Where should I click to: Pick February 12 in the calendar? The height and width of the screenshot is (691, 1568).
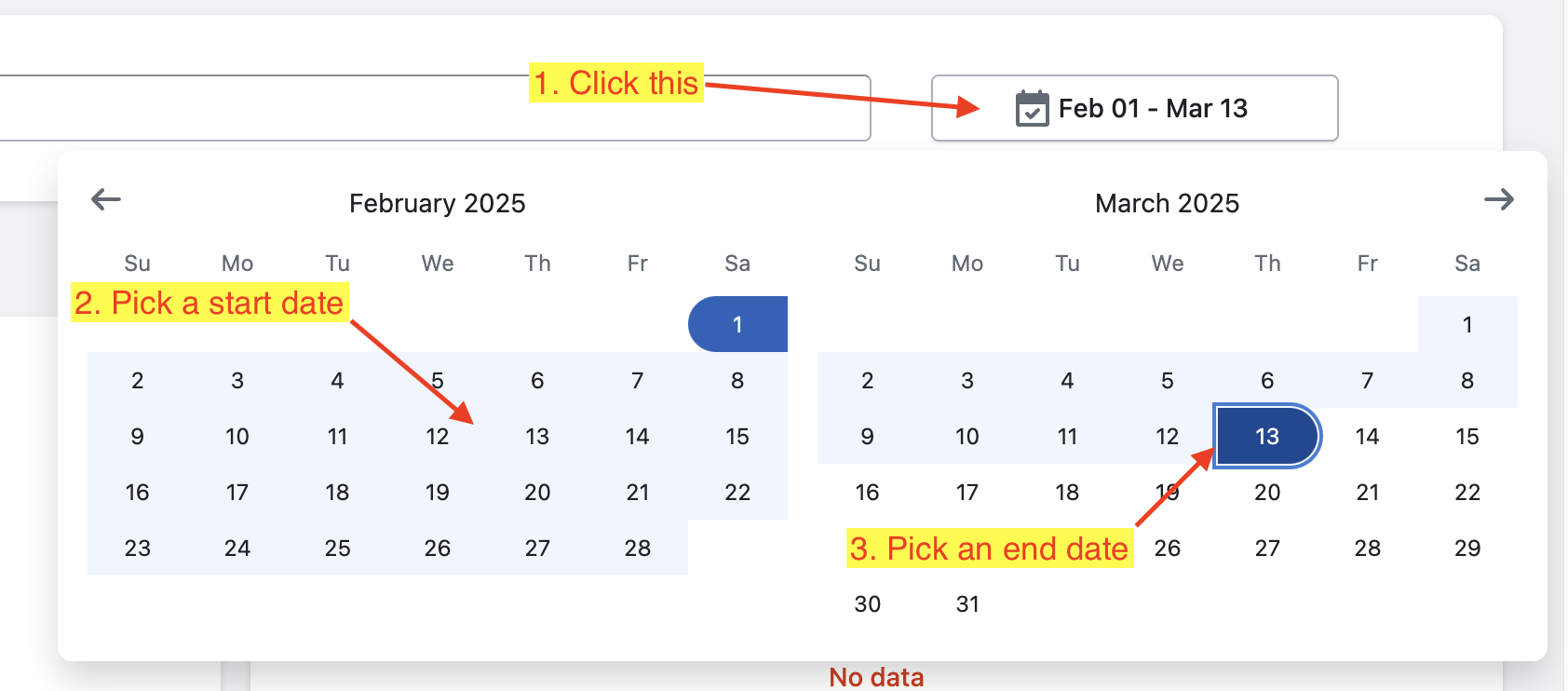click(437, 436)
